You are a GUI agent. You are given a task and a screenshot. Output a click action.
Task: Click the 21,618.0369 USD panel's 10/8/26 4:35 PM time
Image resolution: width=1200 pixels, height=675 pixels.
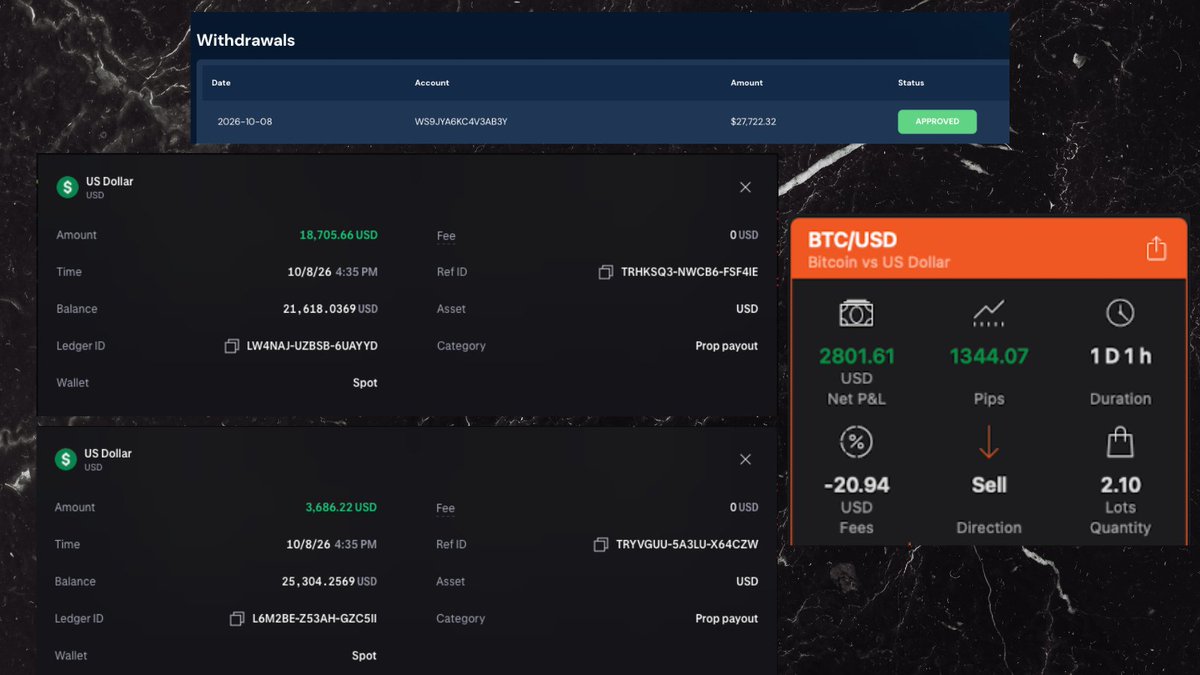pos(332,272)
